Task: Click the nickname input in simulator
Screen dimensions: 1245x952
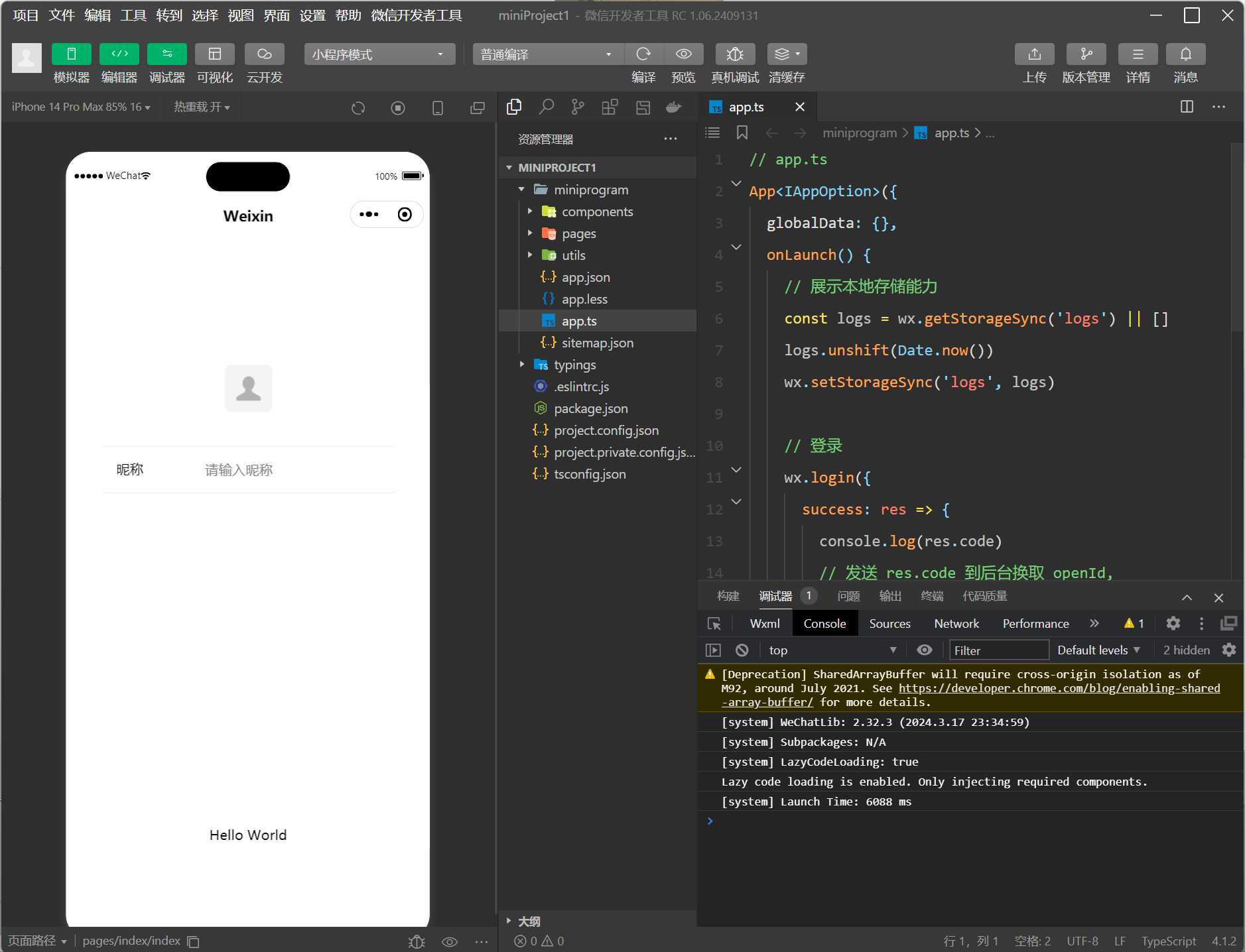Action: point(298,470)
